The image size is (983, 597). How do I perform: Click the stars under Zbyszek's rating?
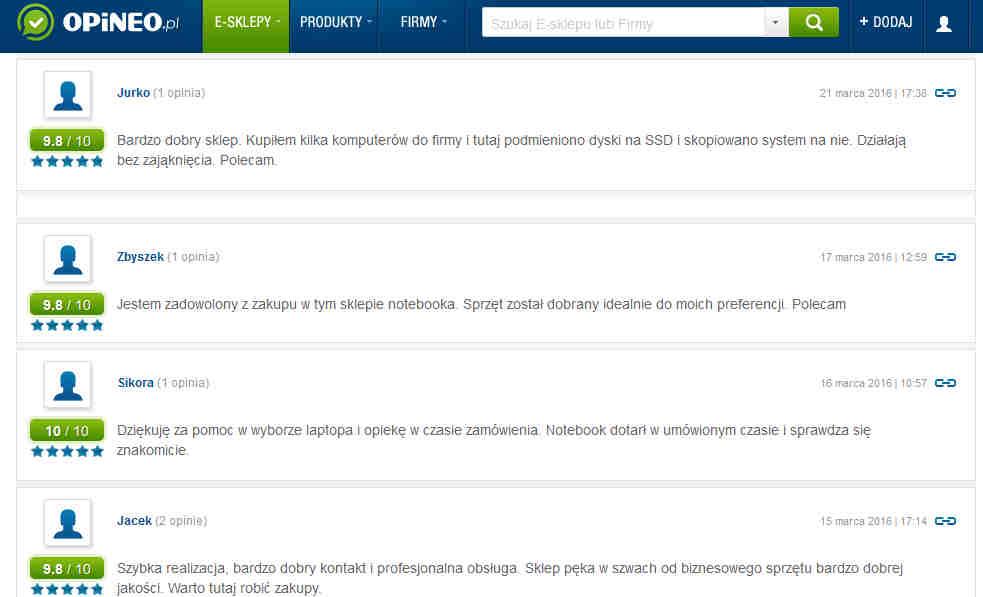point(67,325)
